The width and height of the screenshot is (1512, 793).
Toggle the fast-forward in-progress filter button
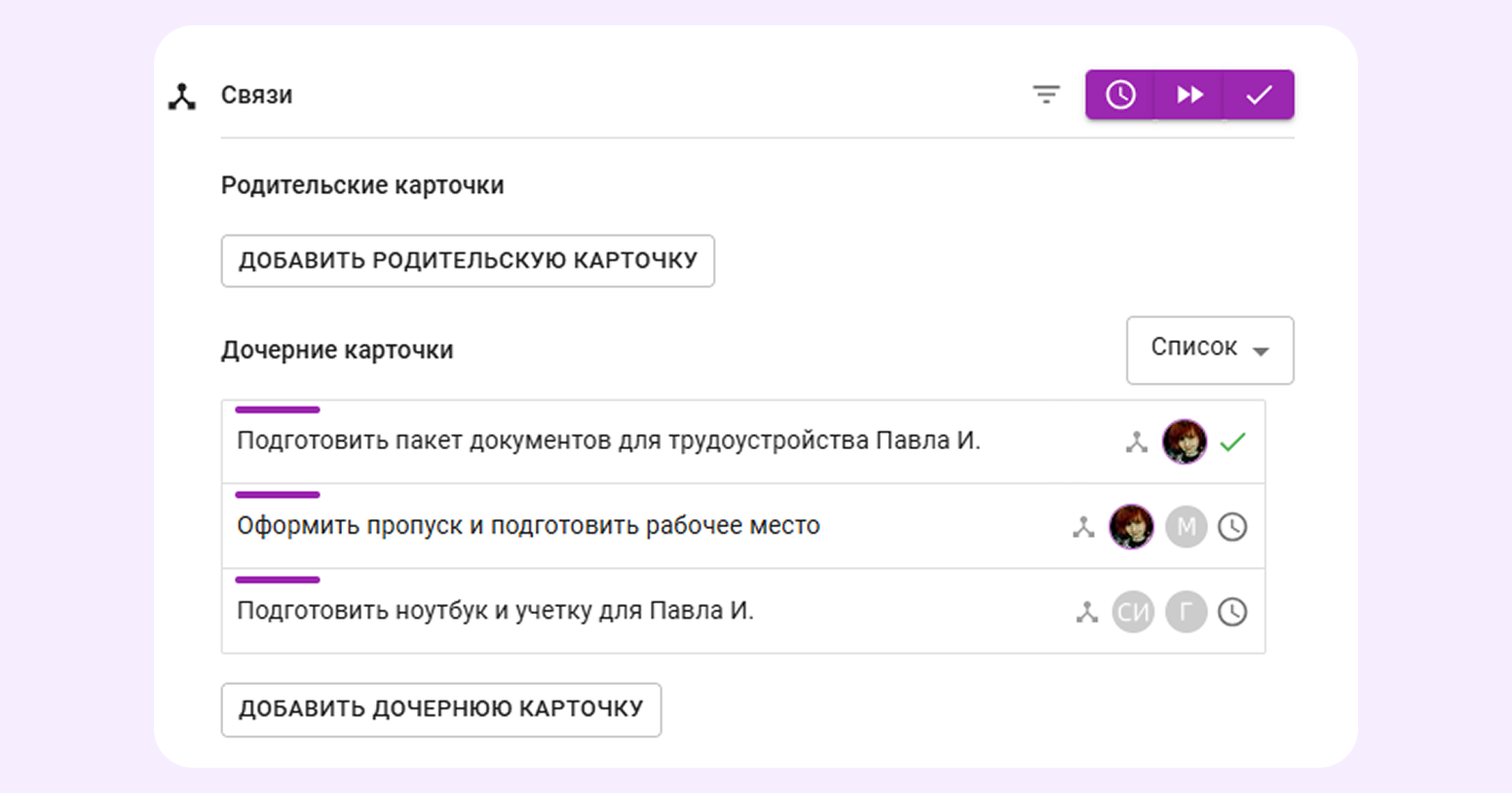pos(1190,94)
